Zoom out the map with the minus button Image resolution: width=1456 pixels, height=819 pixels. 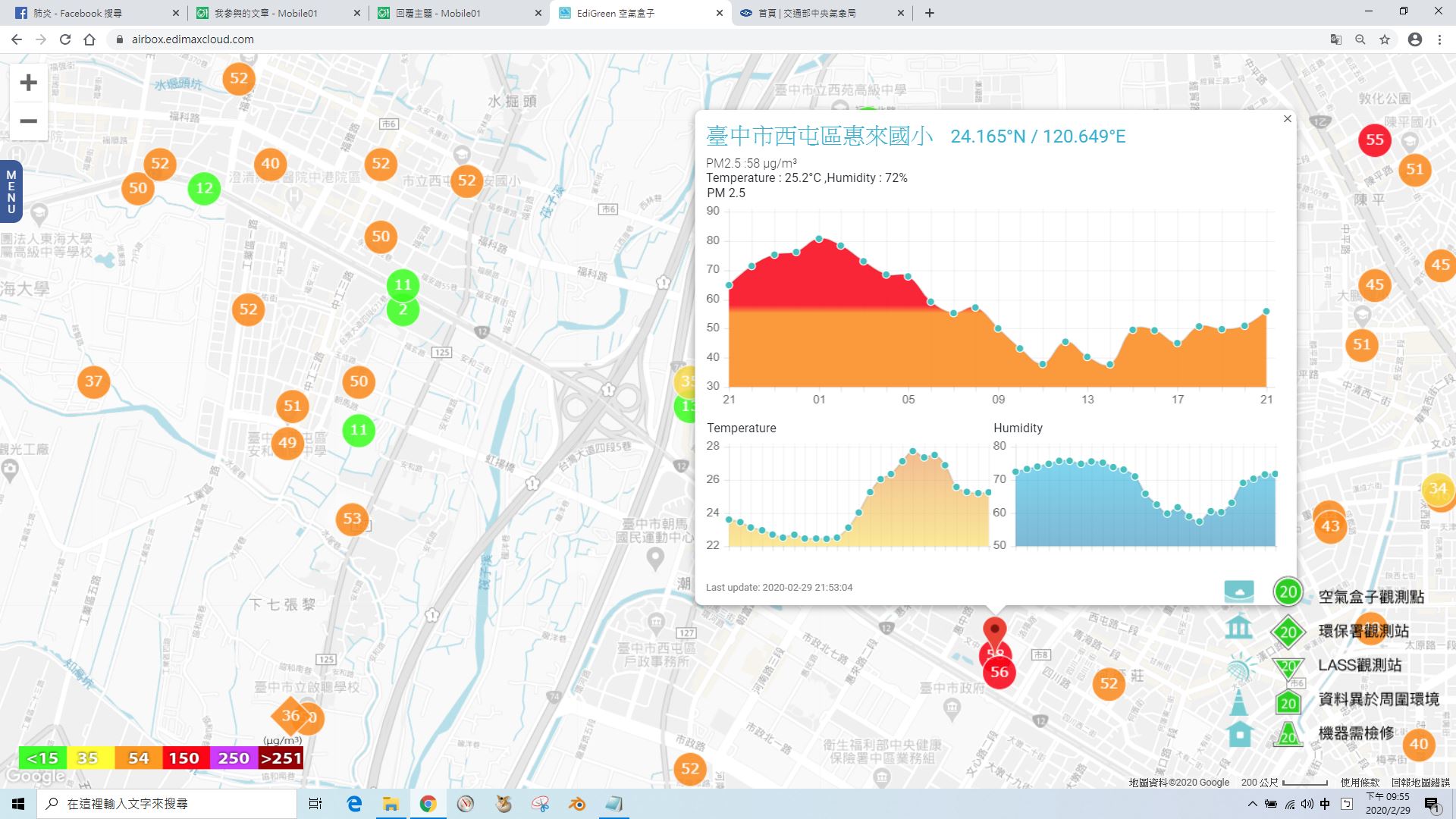coord(28,121)
